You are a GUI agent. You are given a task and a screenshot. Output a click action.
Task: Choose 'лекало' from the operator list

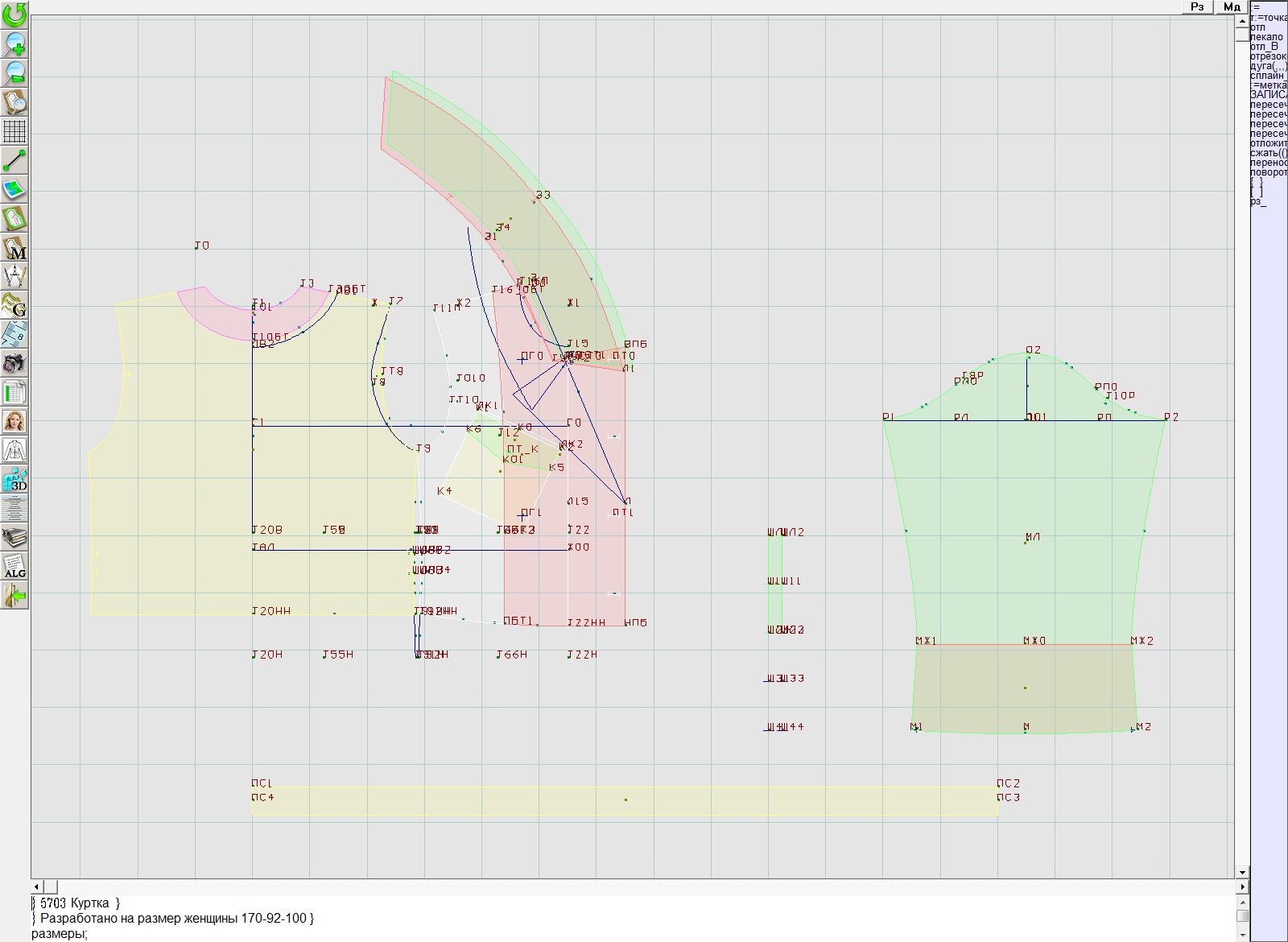pyautogui.click(x=1266, y=37)
